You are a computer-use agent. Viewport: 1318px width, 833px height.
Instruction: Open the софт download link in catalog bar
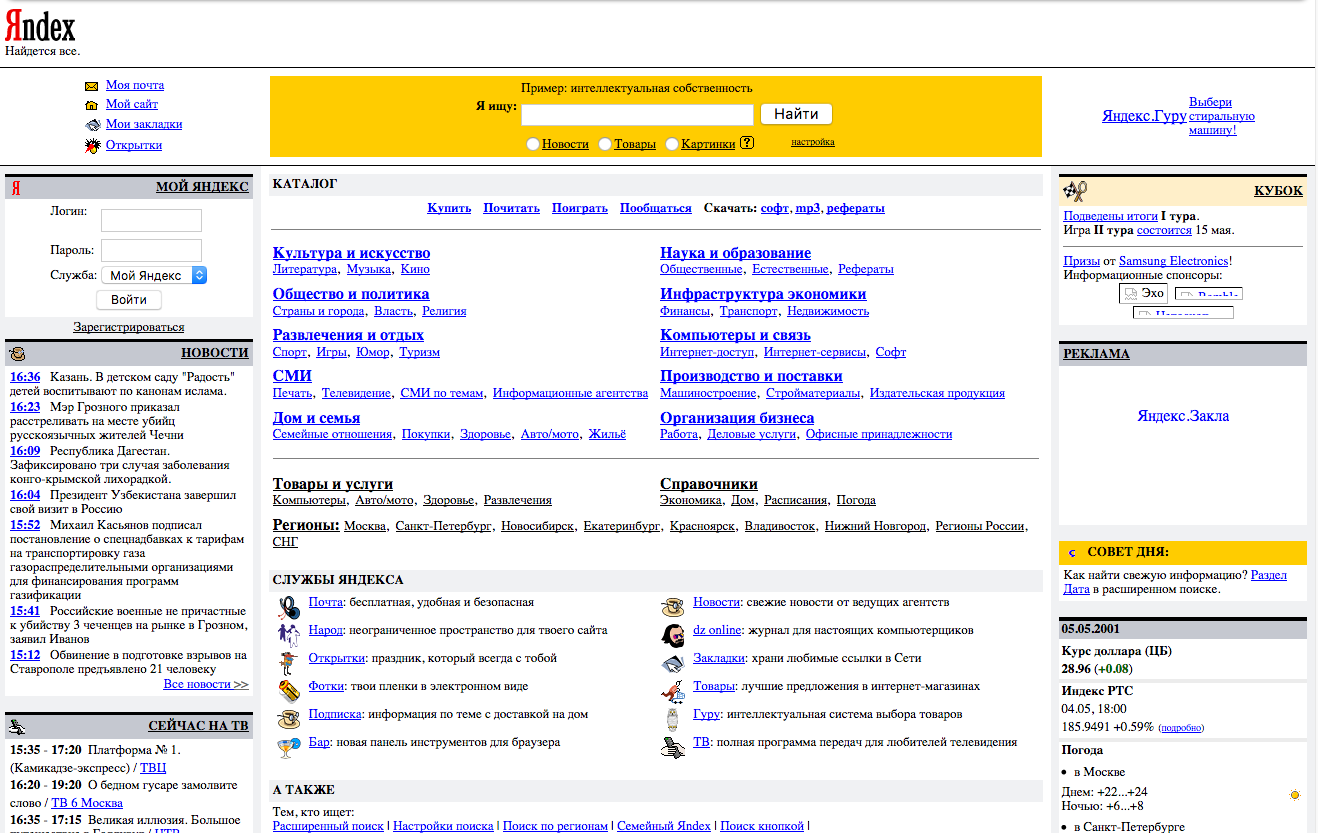pos(775,208)
